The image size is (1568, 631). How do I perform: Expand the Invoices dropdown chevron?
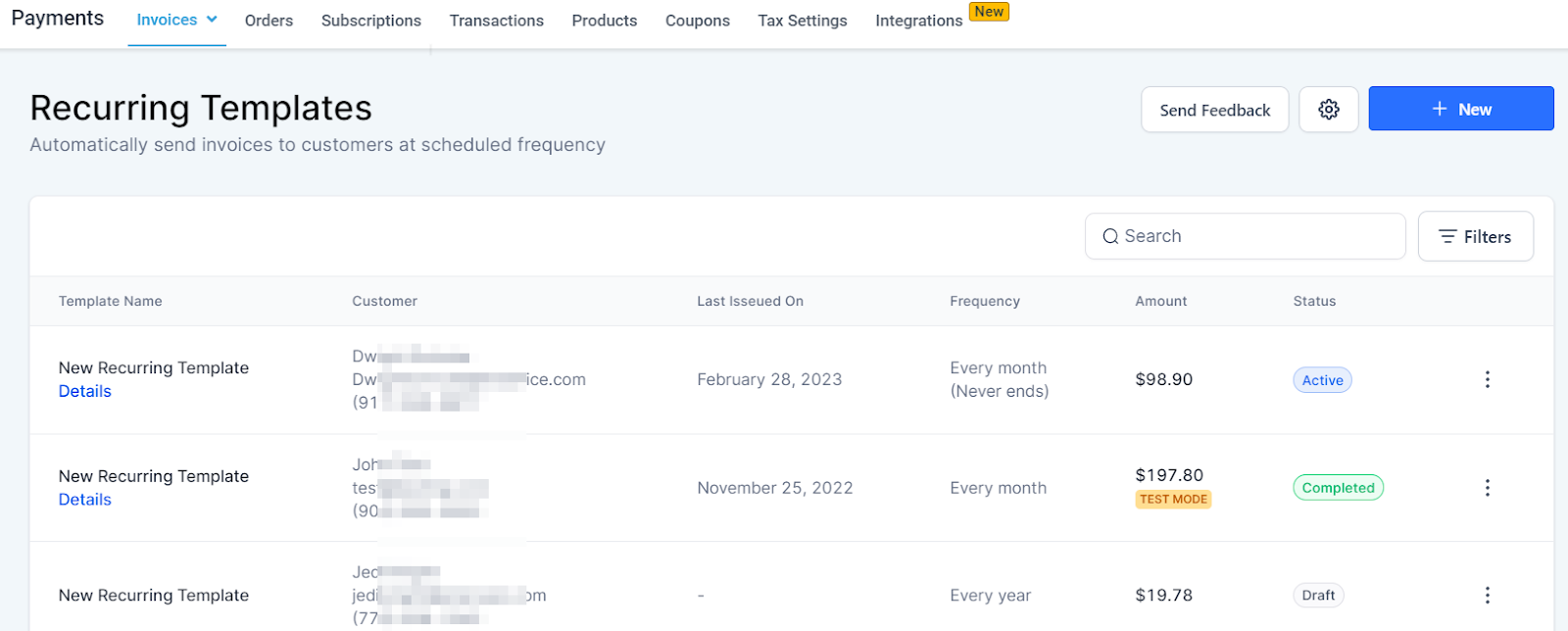pos(212,20)
